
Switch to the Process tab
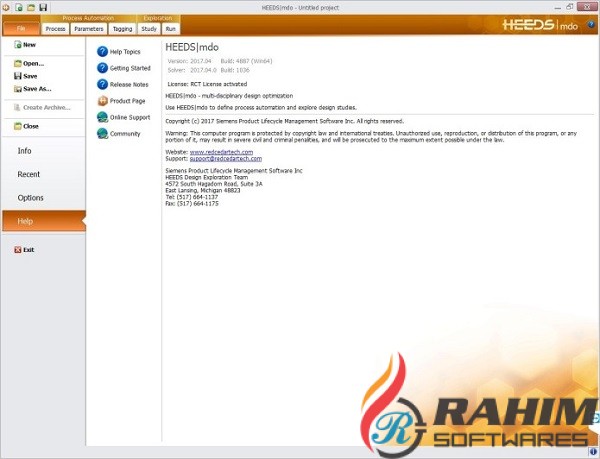pyautogui.click(x=55, y=29)
